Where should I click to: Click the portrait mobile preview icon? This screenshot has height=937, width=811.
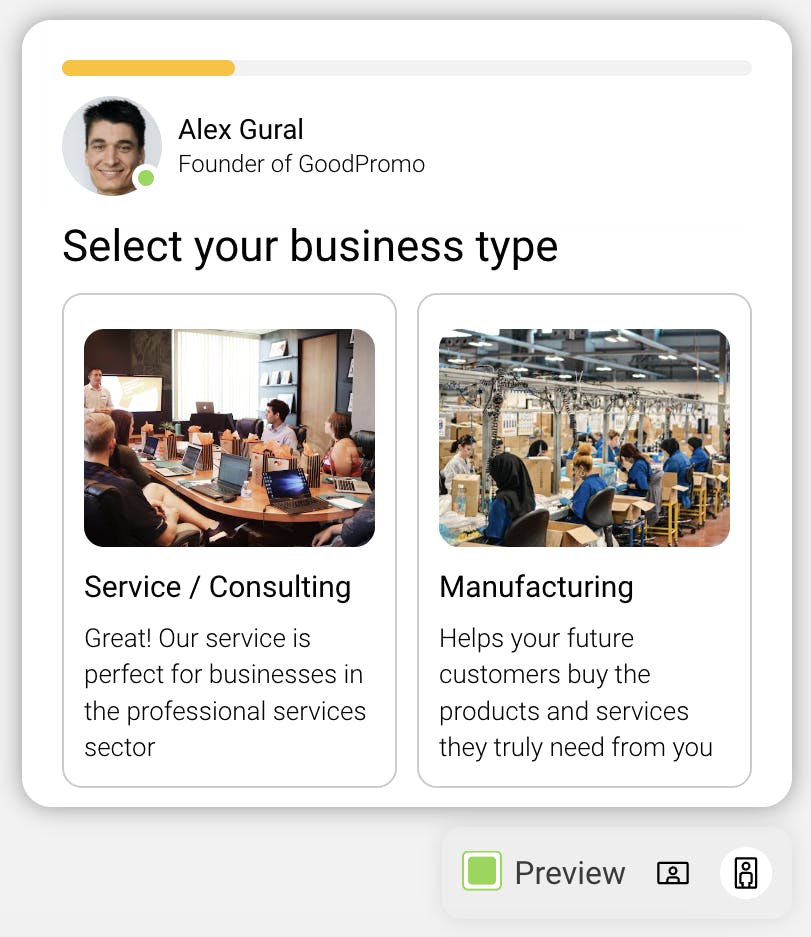click(745, 873)
